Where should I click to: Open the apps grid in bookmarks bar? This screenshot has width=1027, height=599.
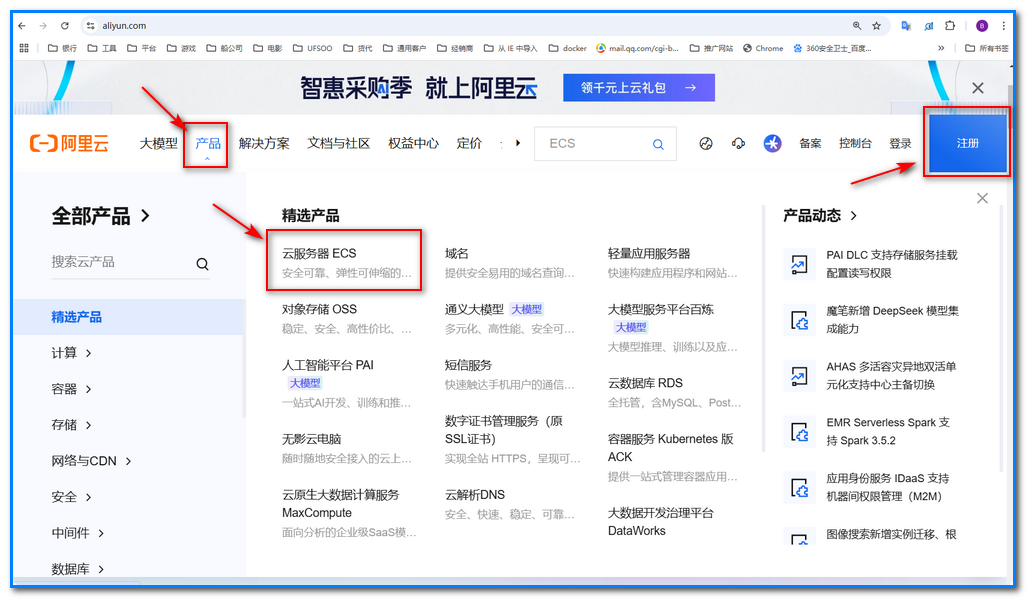[x=24, y=48]
